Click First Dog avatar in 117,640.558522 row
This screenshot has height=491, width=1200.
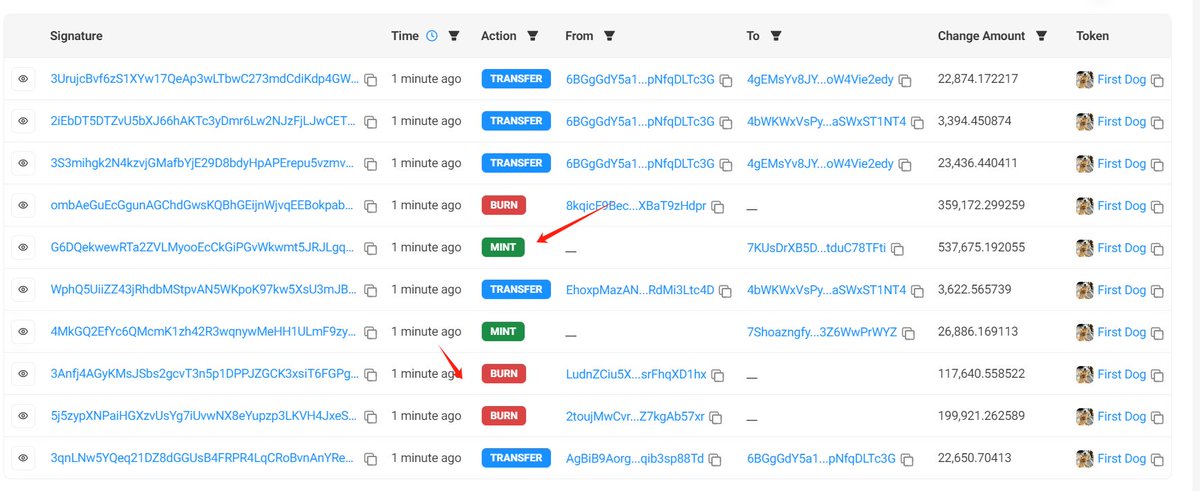pyautogui.click(x=1084, y=374)
